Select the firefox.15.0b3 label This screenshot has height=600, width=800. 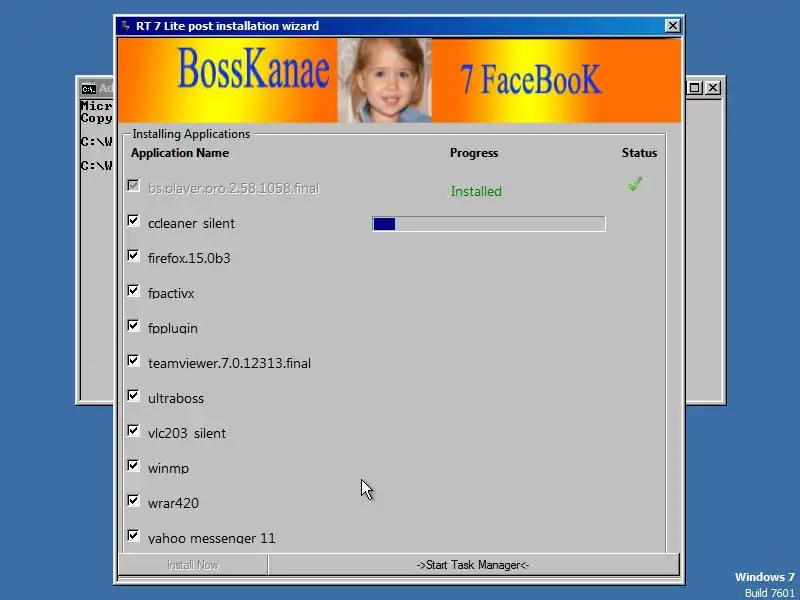click(x=189, y=258)
